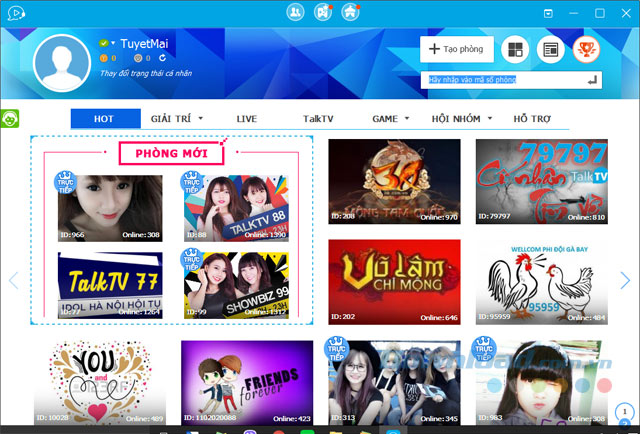Open the GIẢI TRÍ tab
The width and height of the screenshot is (640, 434).
(x=171, y=119)
